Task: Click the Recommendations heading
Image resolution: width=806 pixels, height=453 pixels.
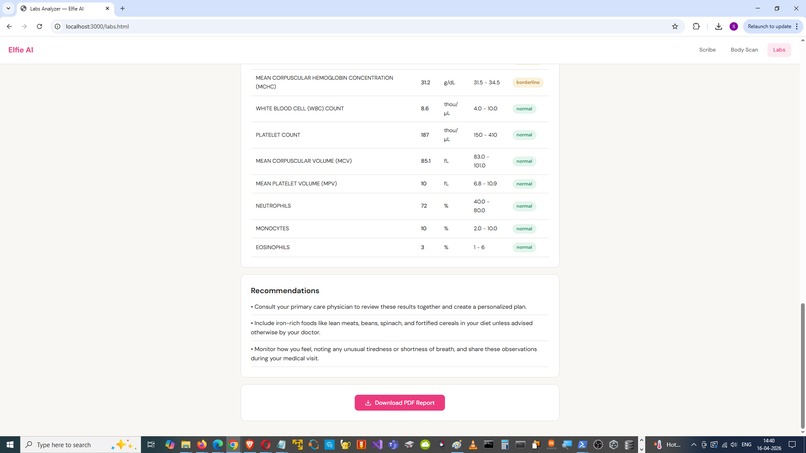Action: (x=285, y=291)
